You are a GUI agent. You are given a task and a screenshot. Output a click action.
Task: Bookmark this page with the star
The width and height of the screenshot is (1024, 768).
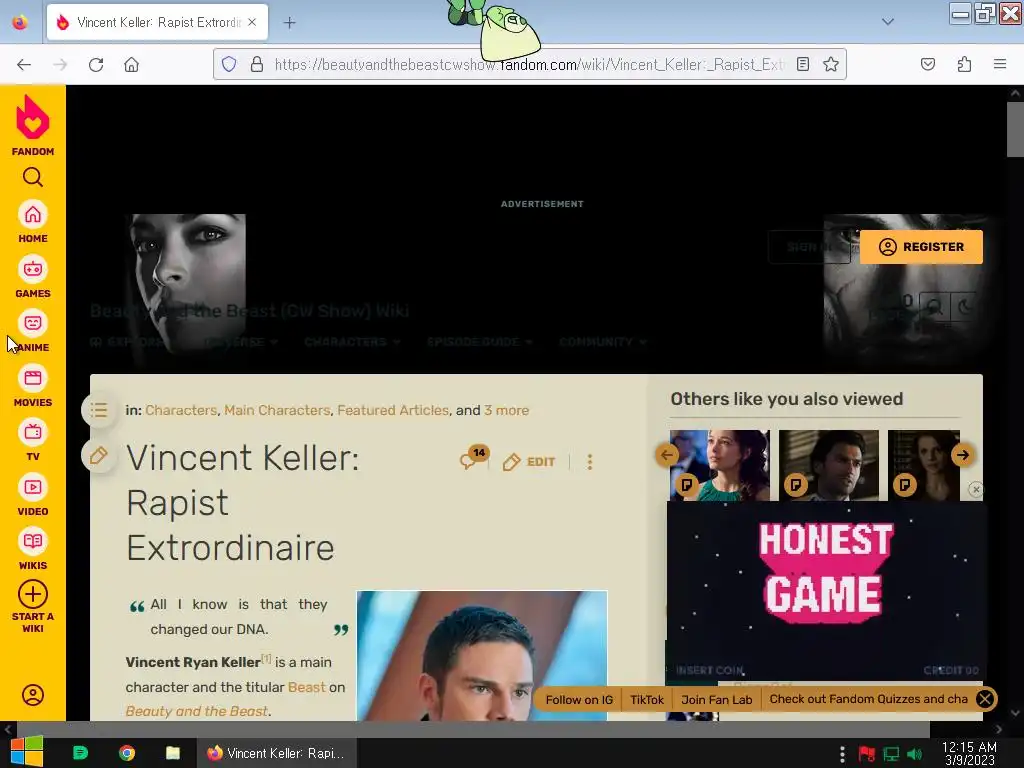[x=831, y=64]
